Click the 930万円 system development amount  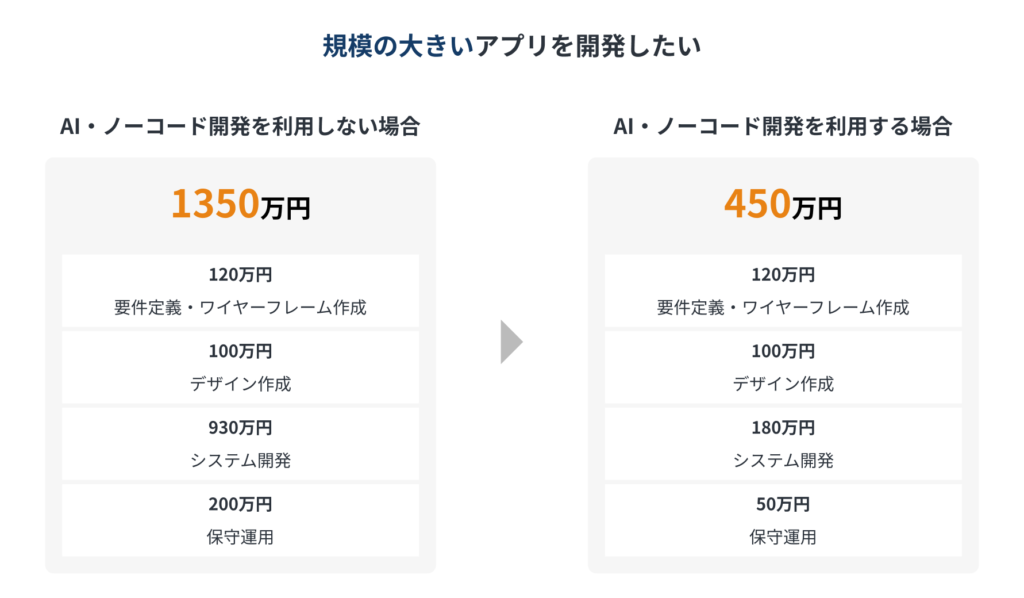240,428
